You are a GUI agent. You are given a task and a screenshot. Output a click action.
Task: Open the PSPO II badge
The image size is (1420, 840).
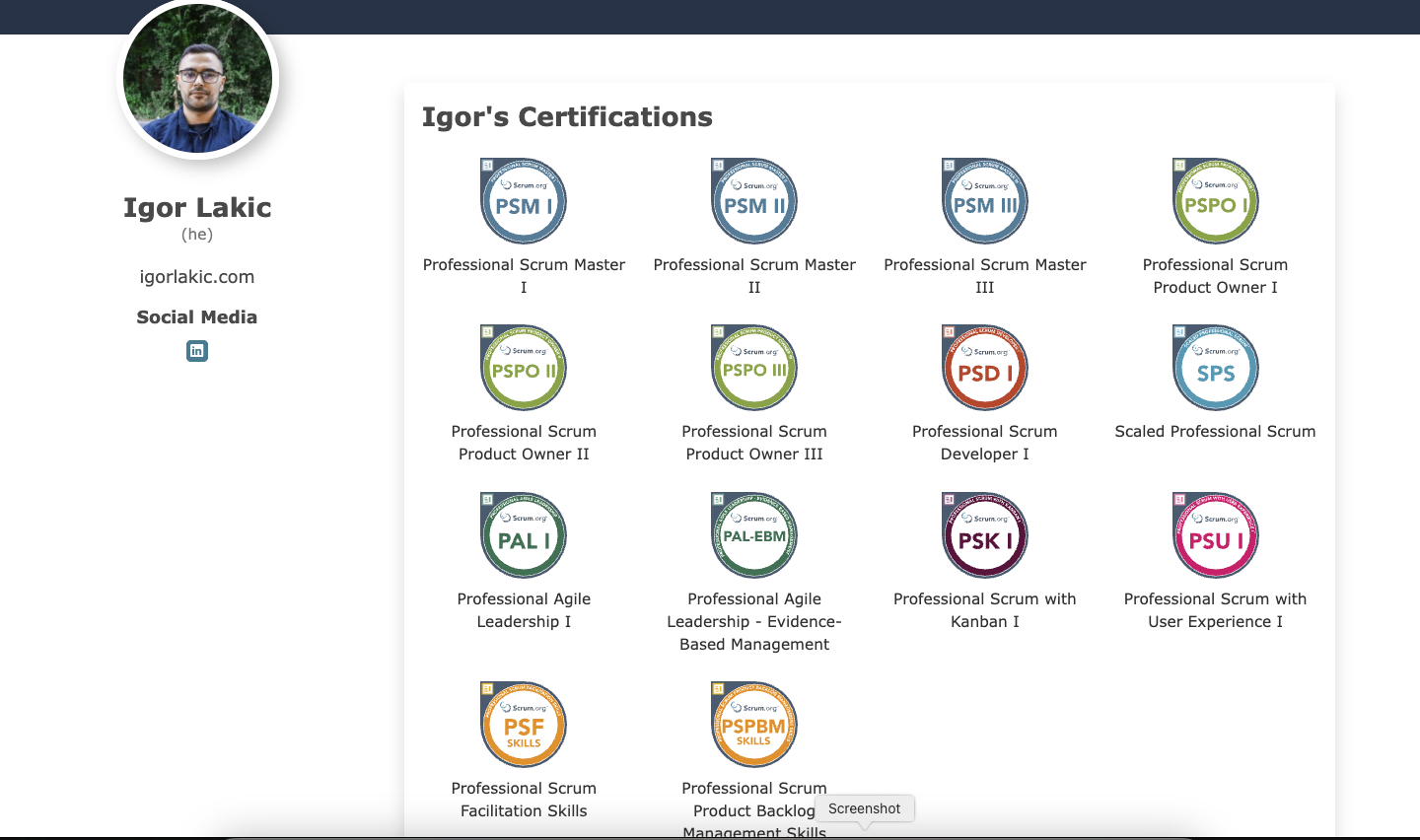pos(524,368)
